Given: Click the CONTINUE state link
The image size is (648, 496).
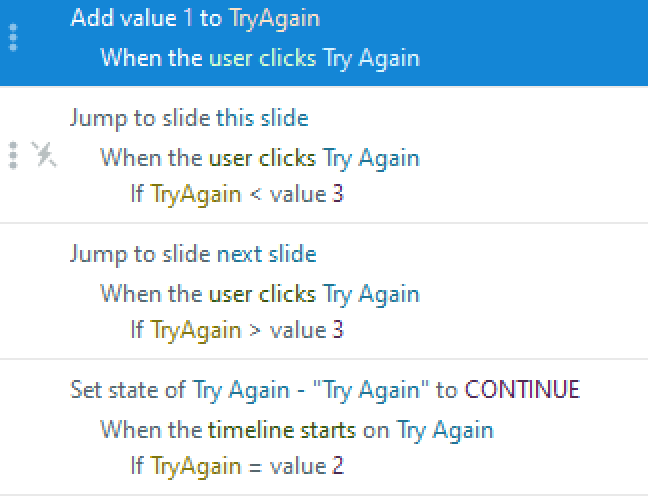Looking at the screenshot, I should 522,389.
